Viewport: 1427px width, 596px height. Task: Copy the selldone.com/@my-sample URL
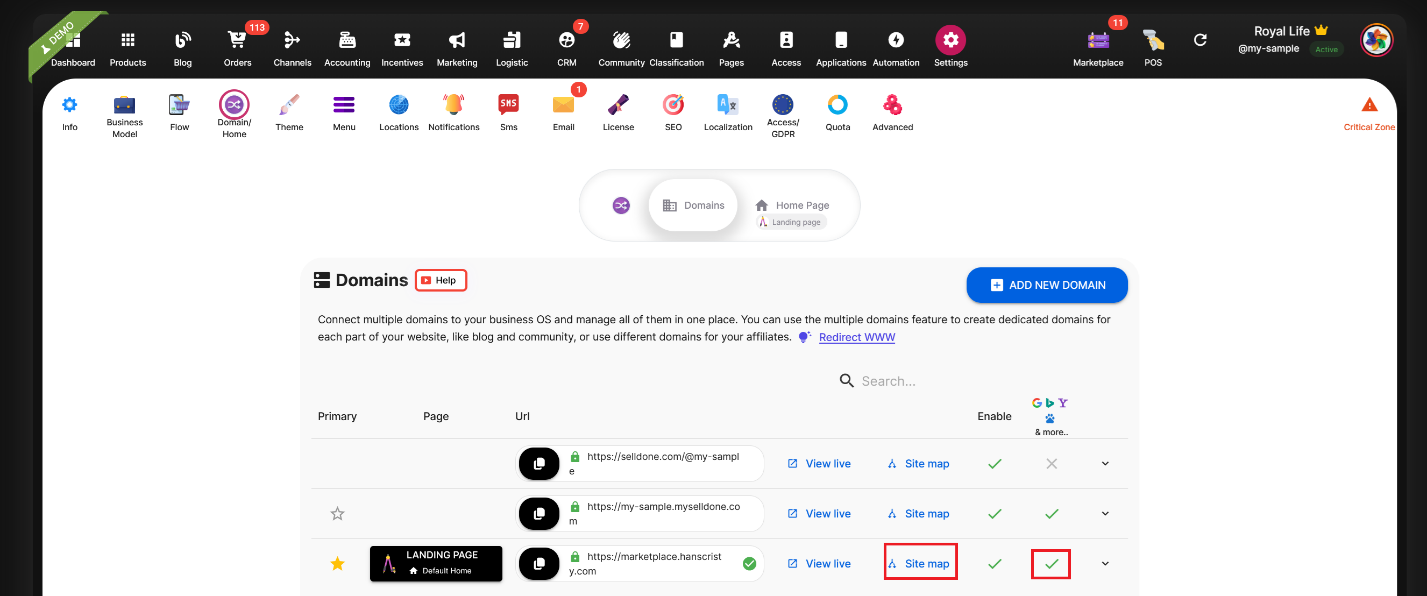tap(539, 464)
